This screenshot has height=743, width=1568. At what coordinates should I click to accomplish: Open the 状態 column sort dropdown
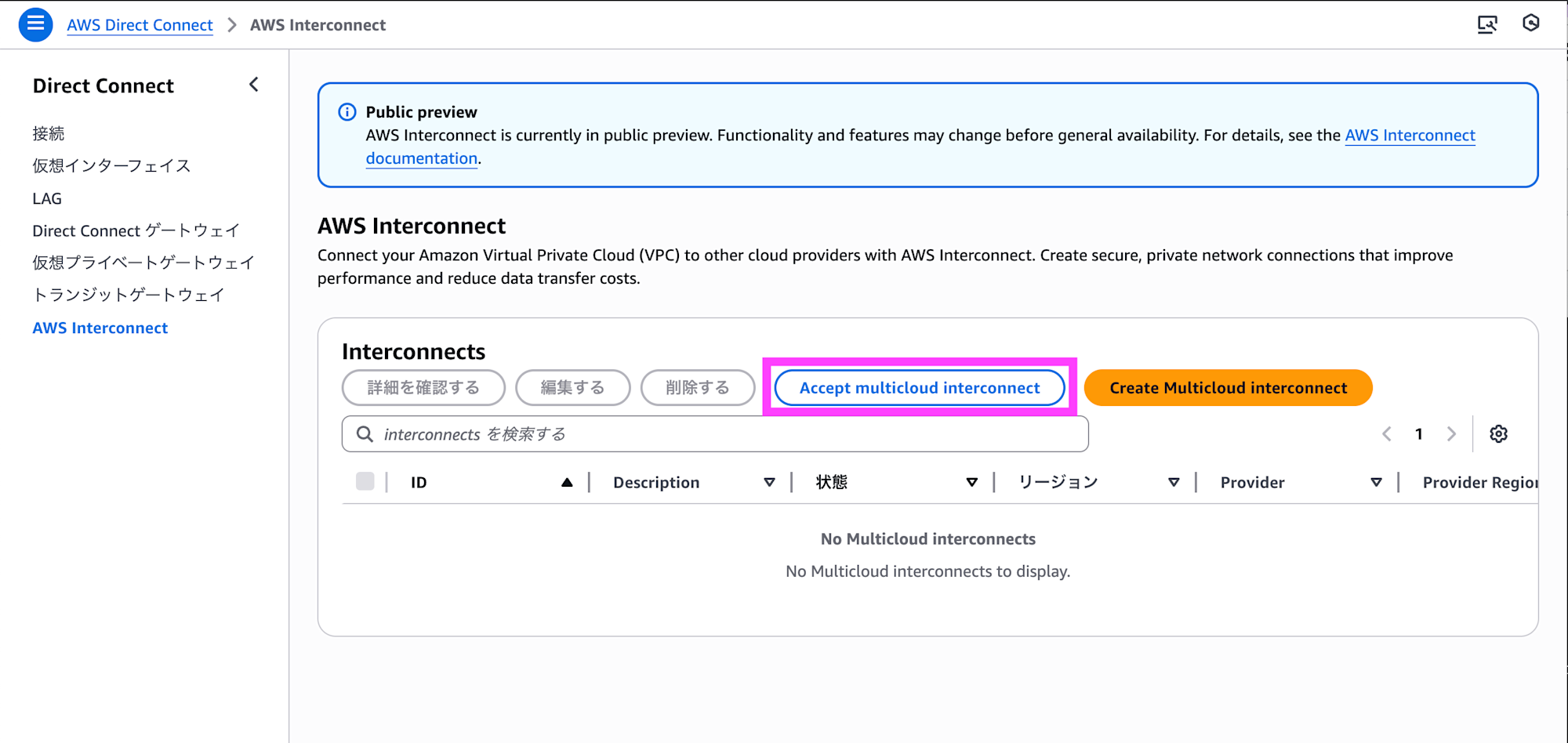coord(971,483)
